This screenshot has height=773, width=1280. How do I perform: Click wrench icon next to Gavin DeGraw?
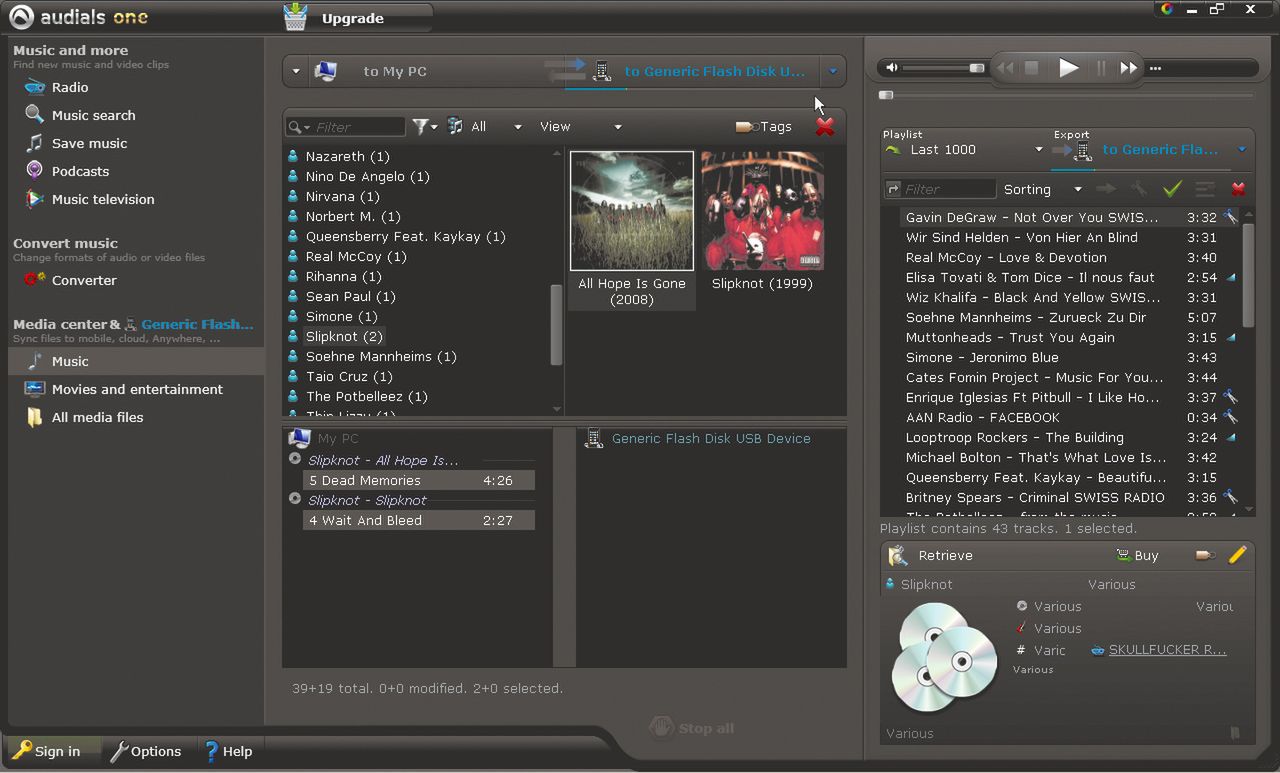1230,217
